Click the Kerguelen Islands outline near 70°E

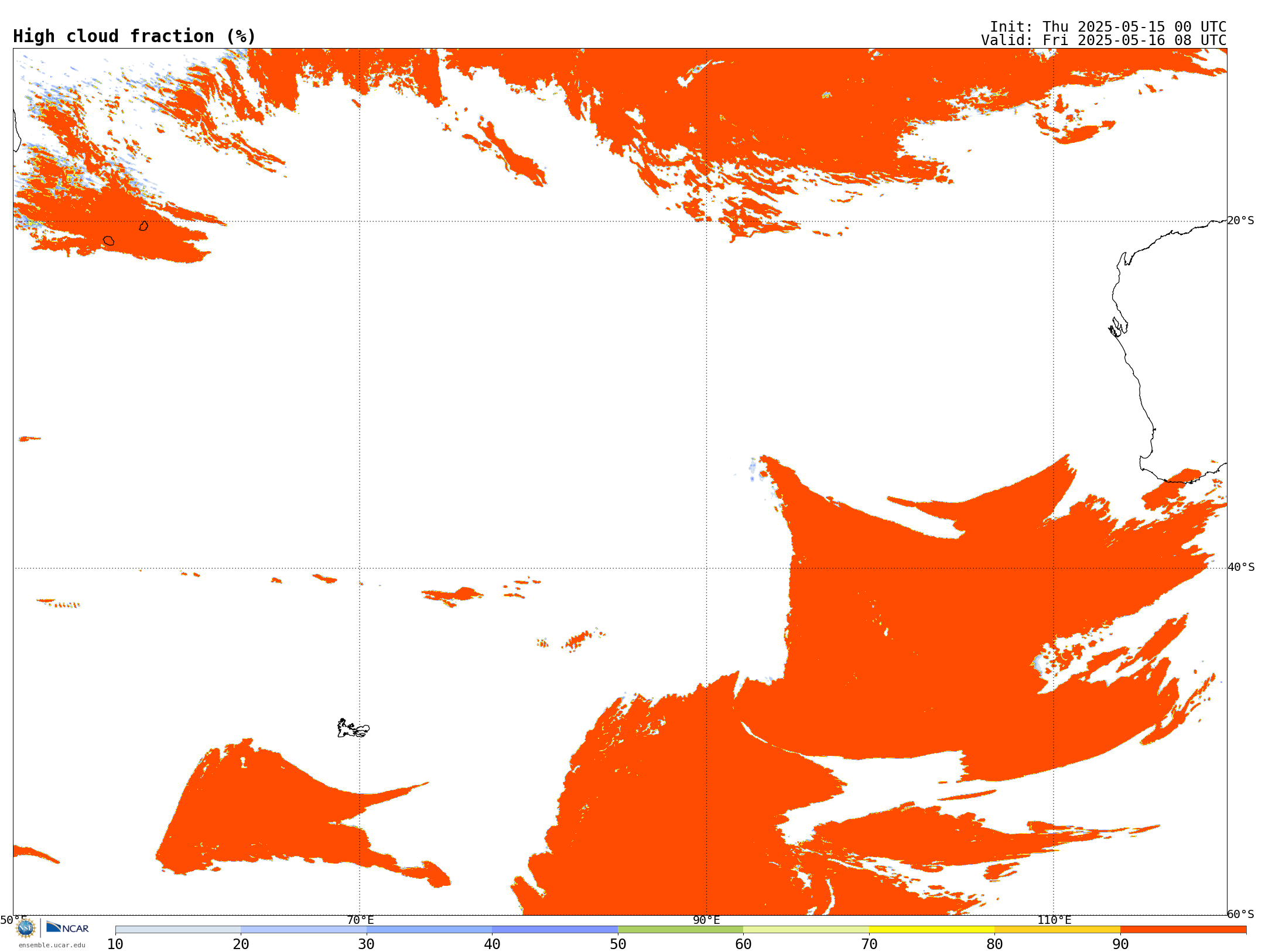[353, 728]
